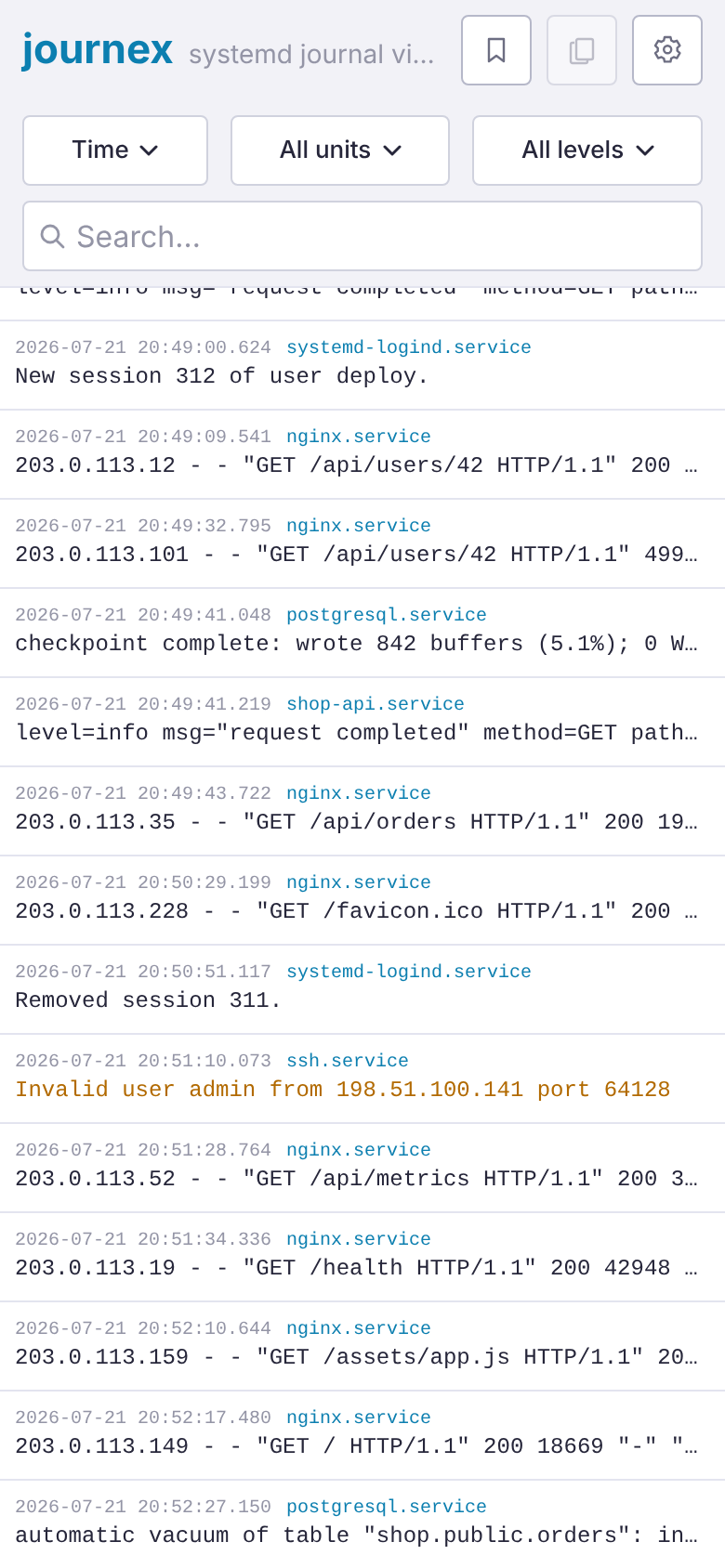The width and height of the screenshot is (725, 1568).
Task: Click shop-api.service unit name at 20:49:41
Action: (x=376, y=704)
